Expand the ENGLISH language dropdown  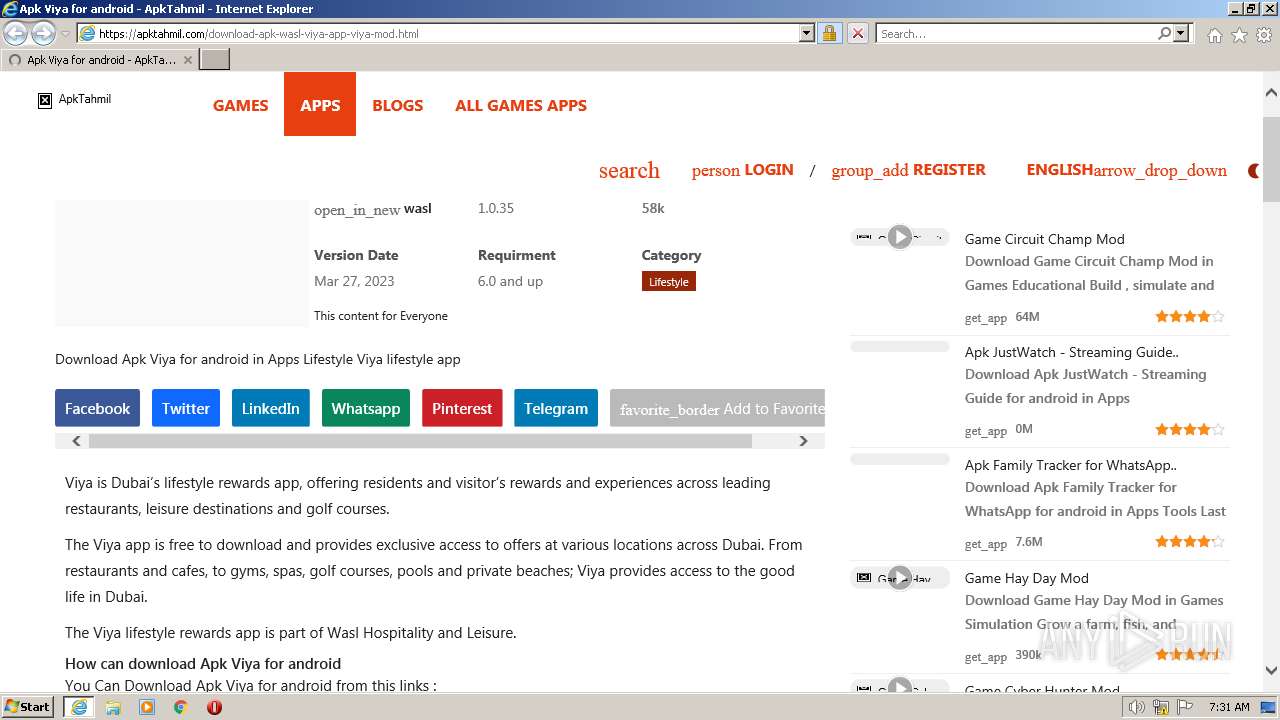click(1126, 170)
